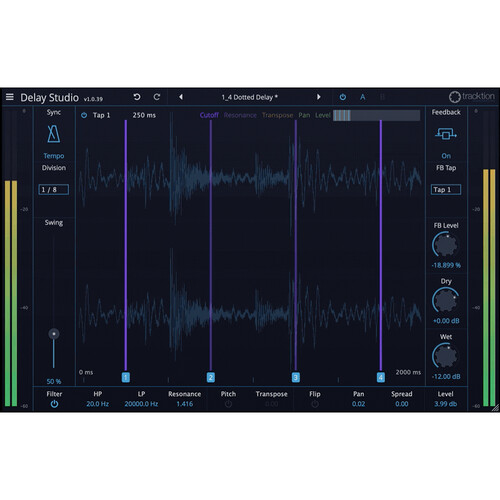
Task: Click the Tracktion logo
Action: click(x=471, y=97)
